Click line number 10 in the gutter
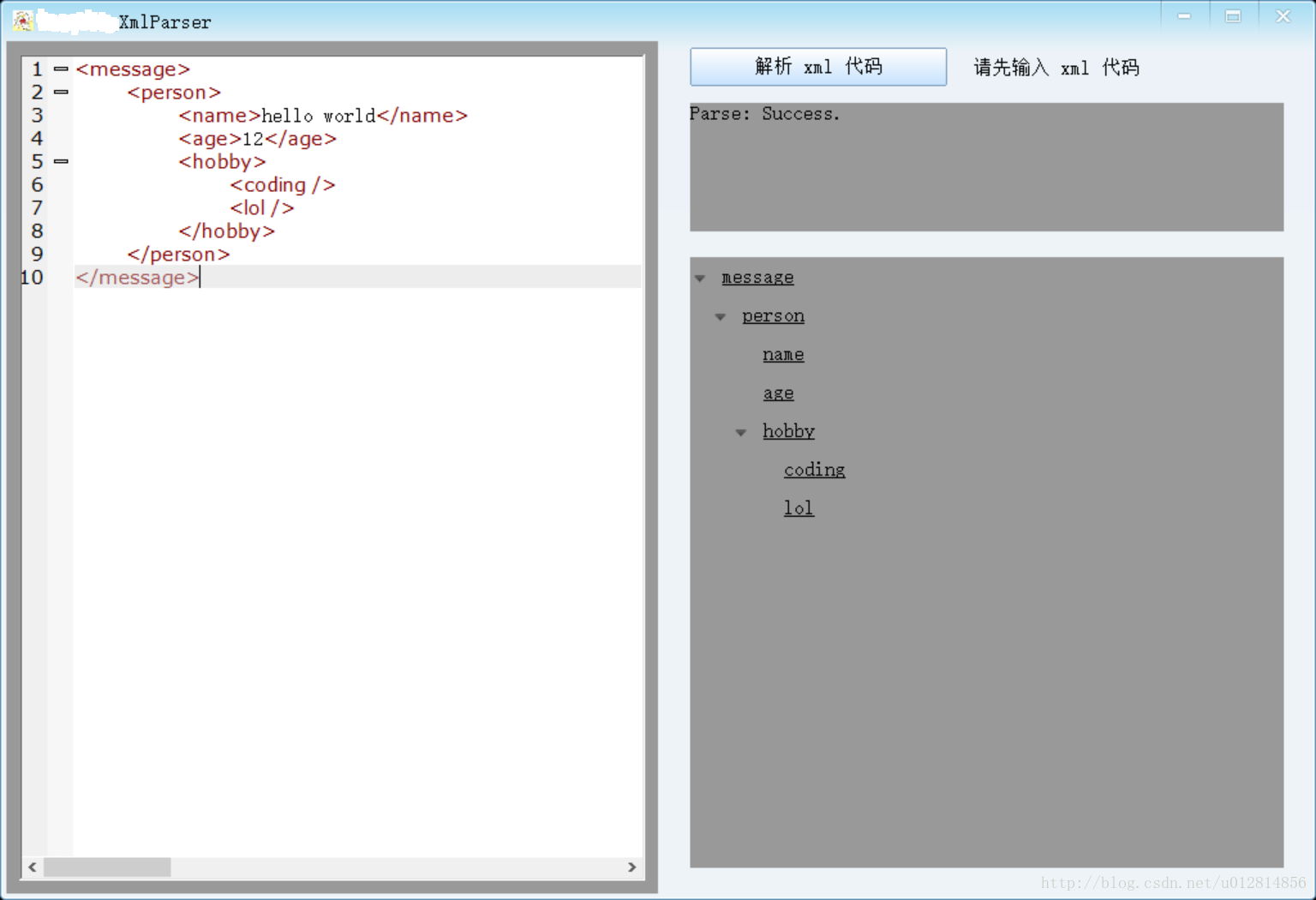Viewport: 1316px width, 900px height. click(x=33, y=278)
